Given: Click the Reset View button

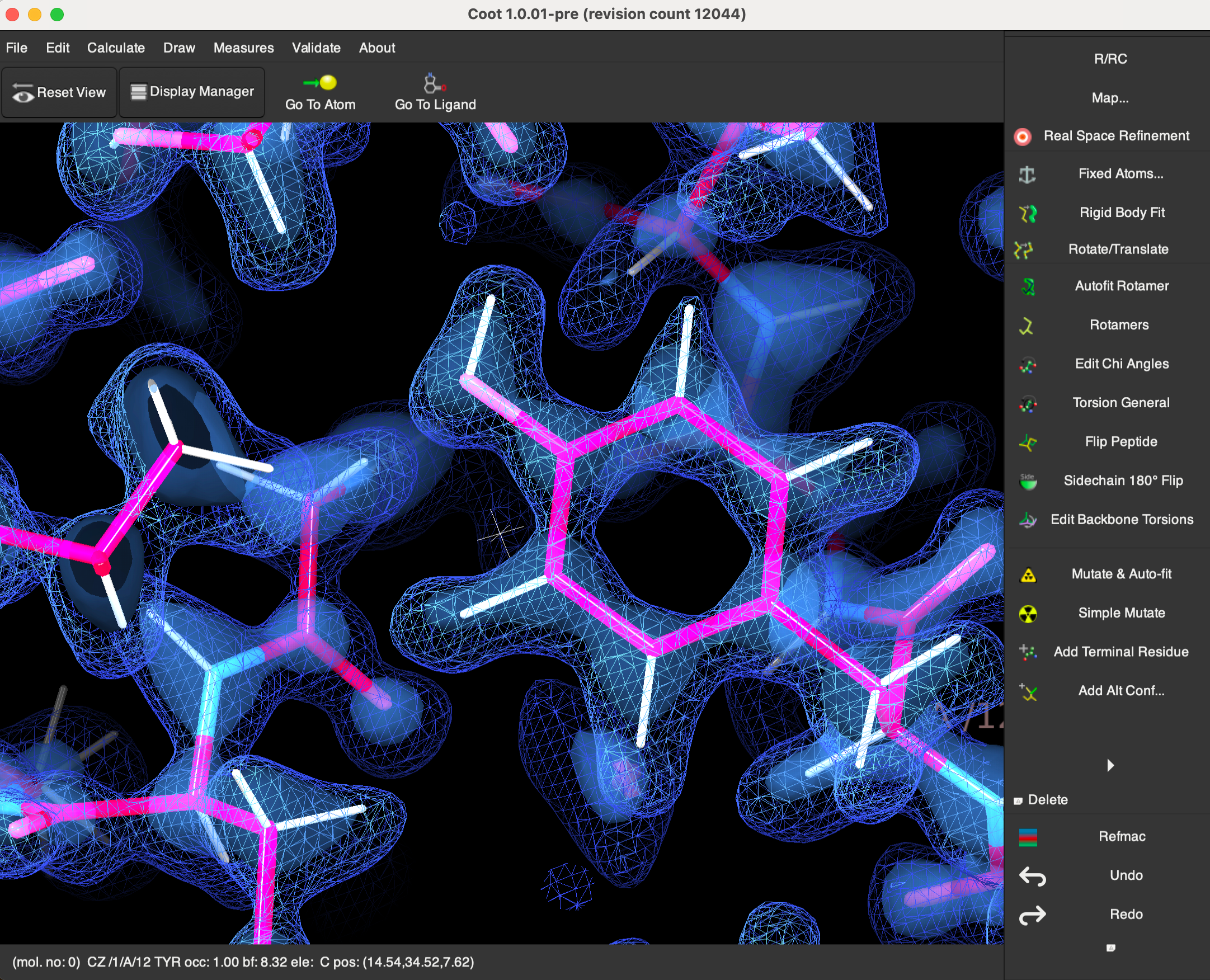Looking at the screenshot, I should click(59, 93).
